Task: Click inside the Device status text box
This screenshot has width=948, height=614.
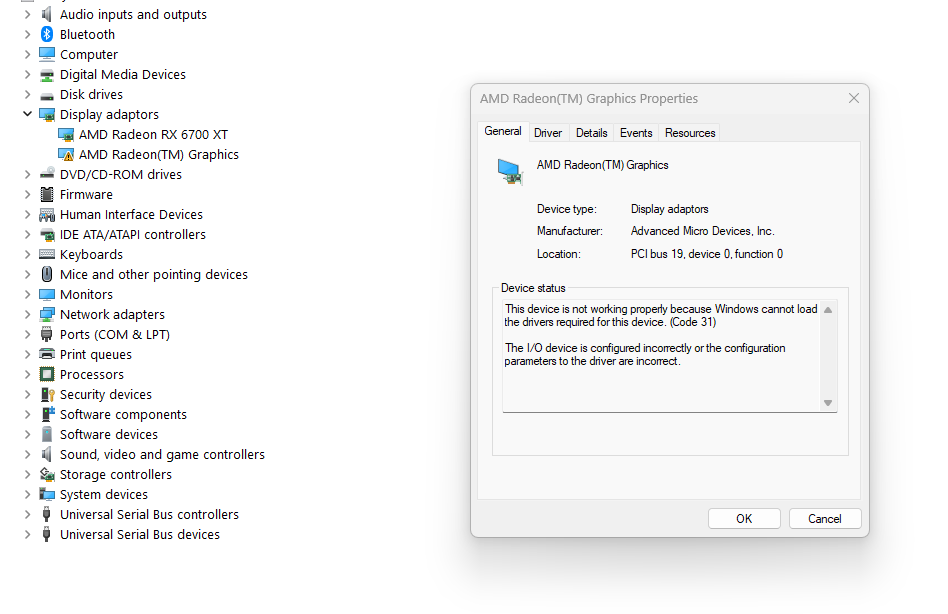Action: coord(661,357)
